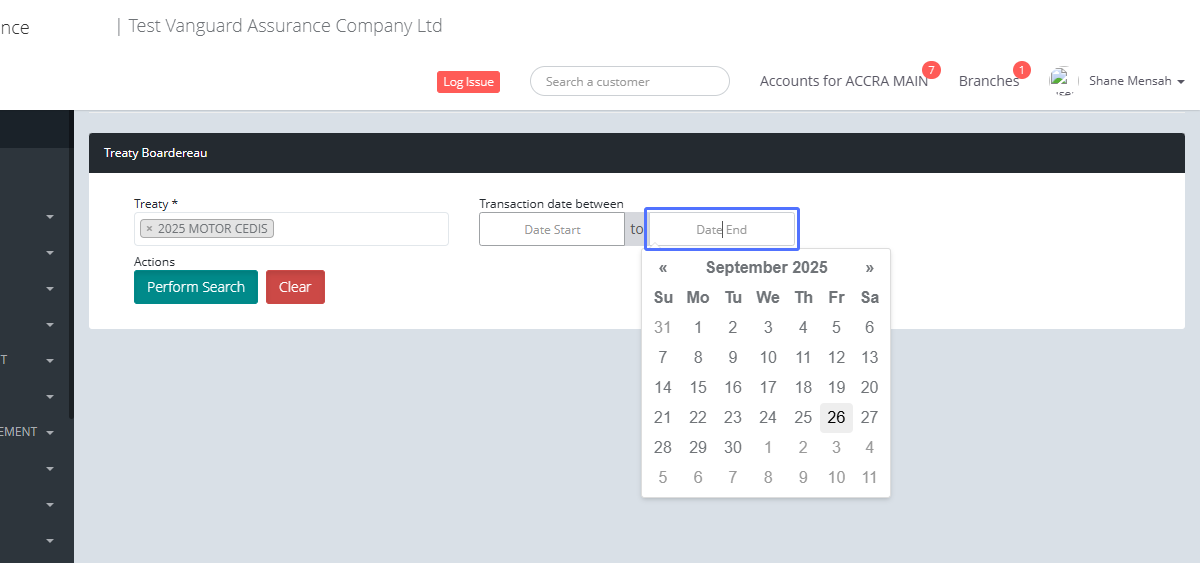
Task: Focus the Search a customer field
Action: click(x=630, y=81)
